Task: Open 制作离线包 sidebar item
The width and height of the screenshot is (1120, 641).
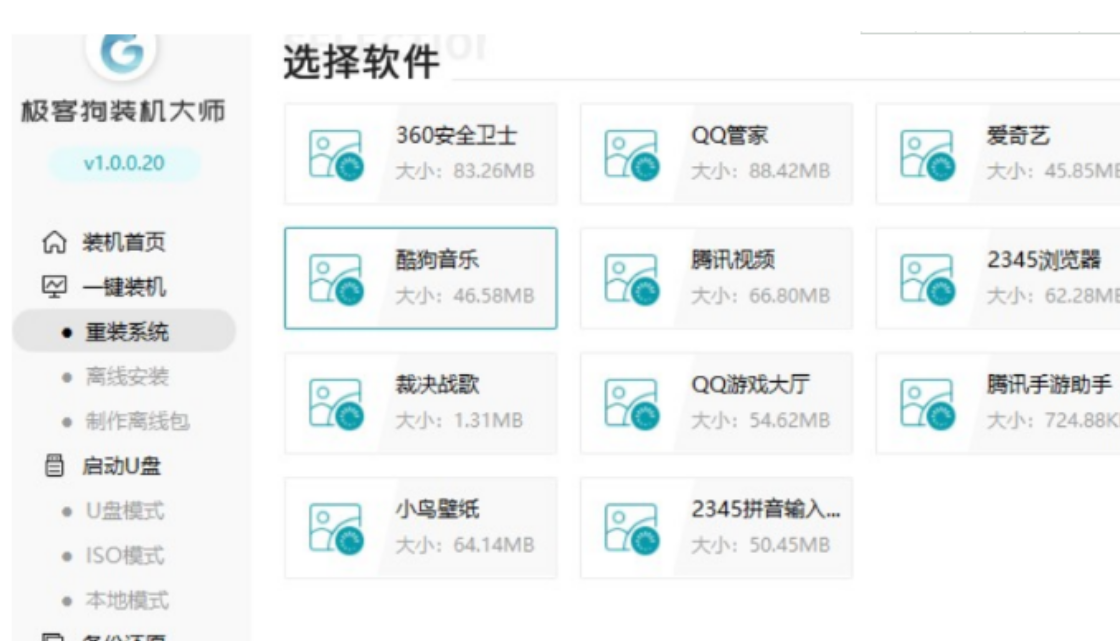Action: click(x=136, y=421)
